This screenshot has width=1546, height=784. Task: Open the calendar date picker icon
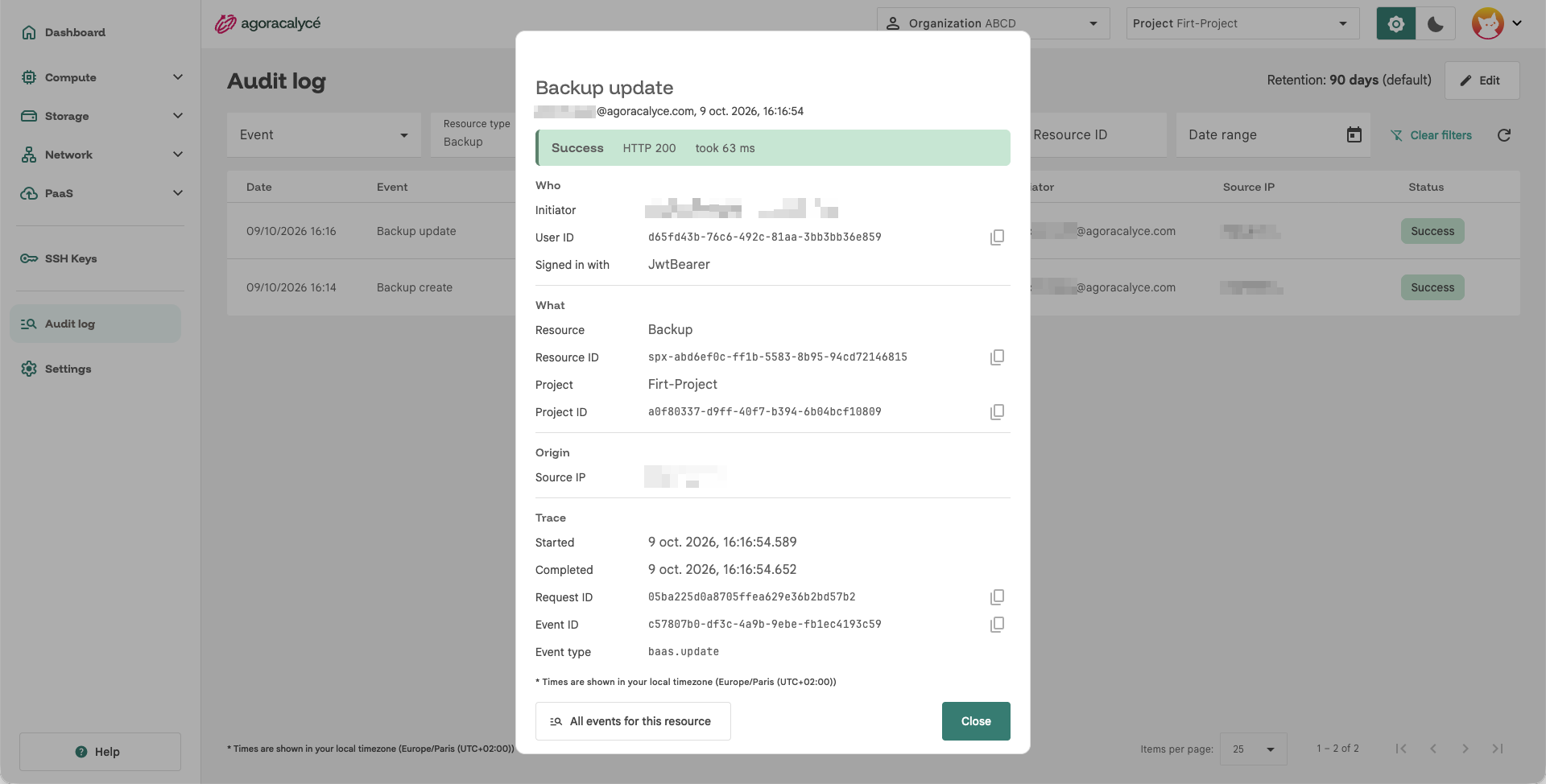(x=1354, y=135)
